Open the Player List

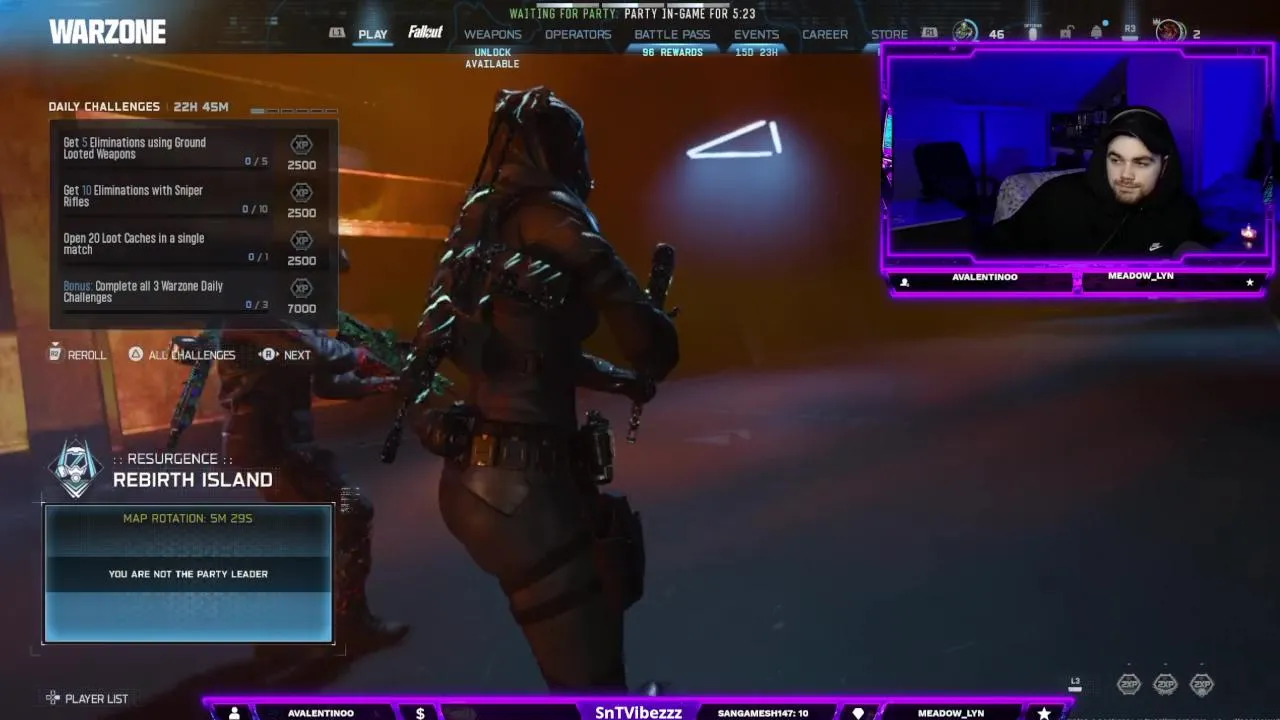click(x=87, y=698)
